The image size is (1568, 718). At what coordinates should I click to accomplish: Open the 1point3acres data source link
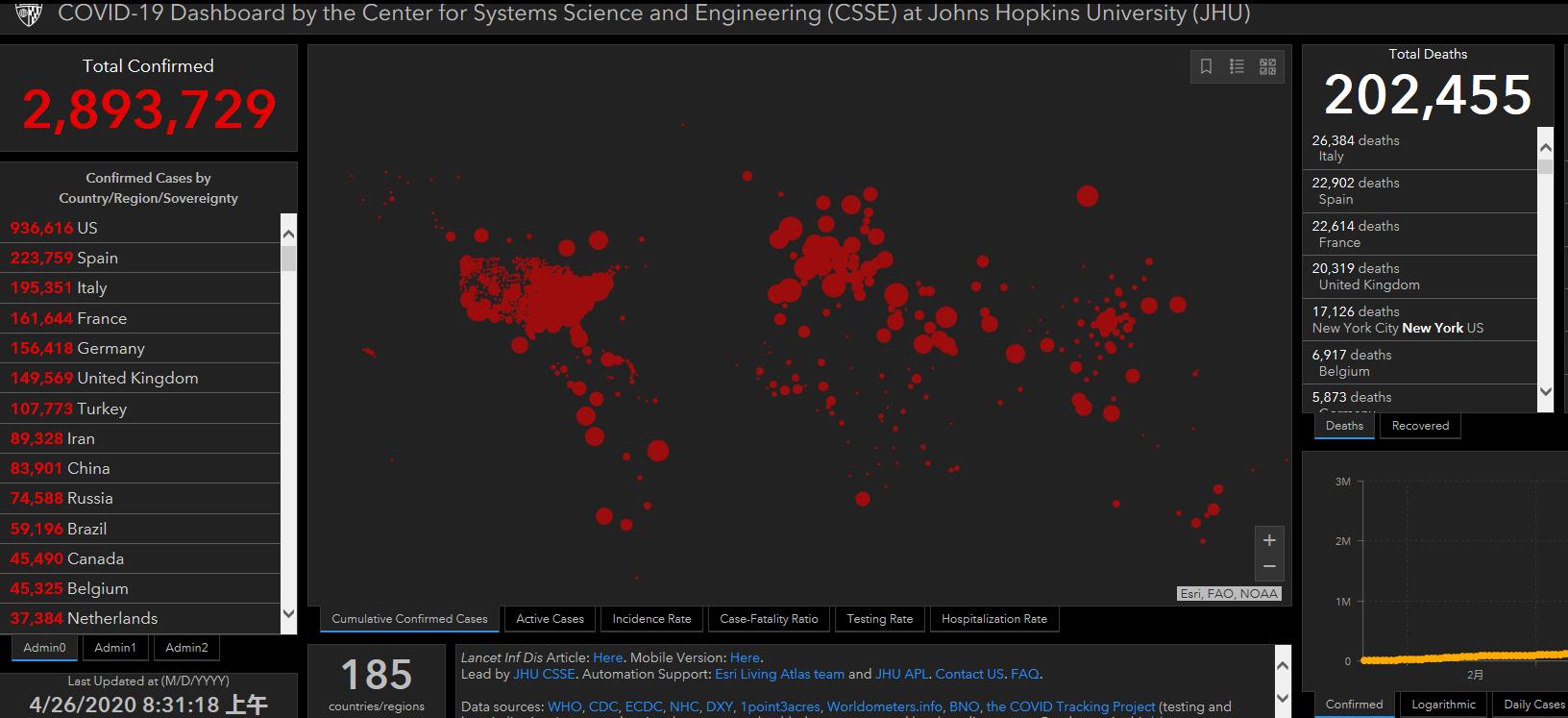pos(780,706)
